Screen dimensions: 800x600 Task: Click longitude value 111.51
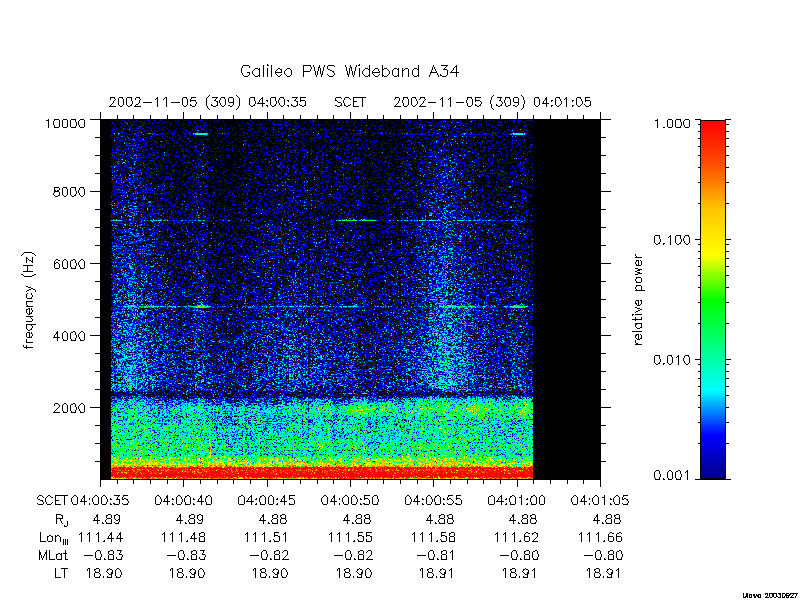[267, 537]
